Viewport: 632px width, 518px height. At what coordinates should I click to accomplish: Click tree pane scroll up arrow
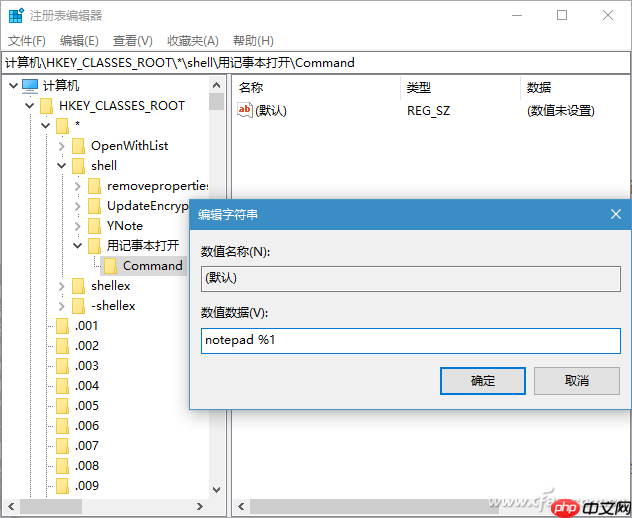coord(216,85)
